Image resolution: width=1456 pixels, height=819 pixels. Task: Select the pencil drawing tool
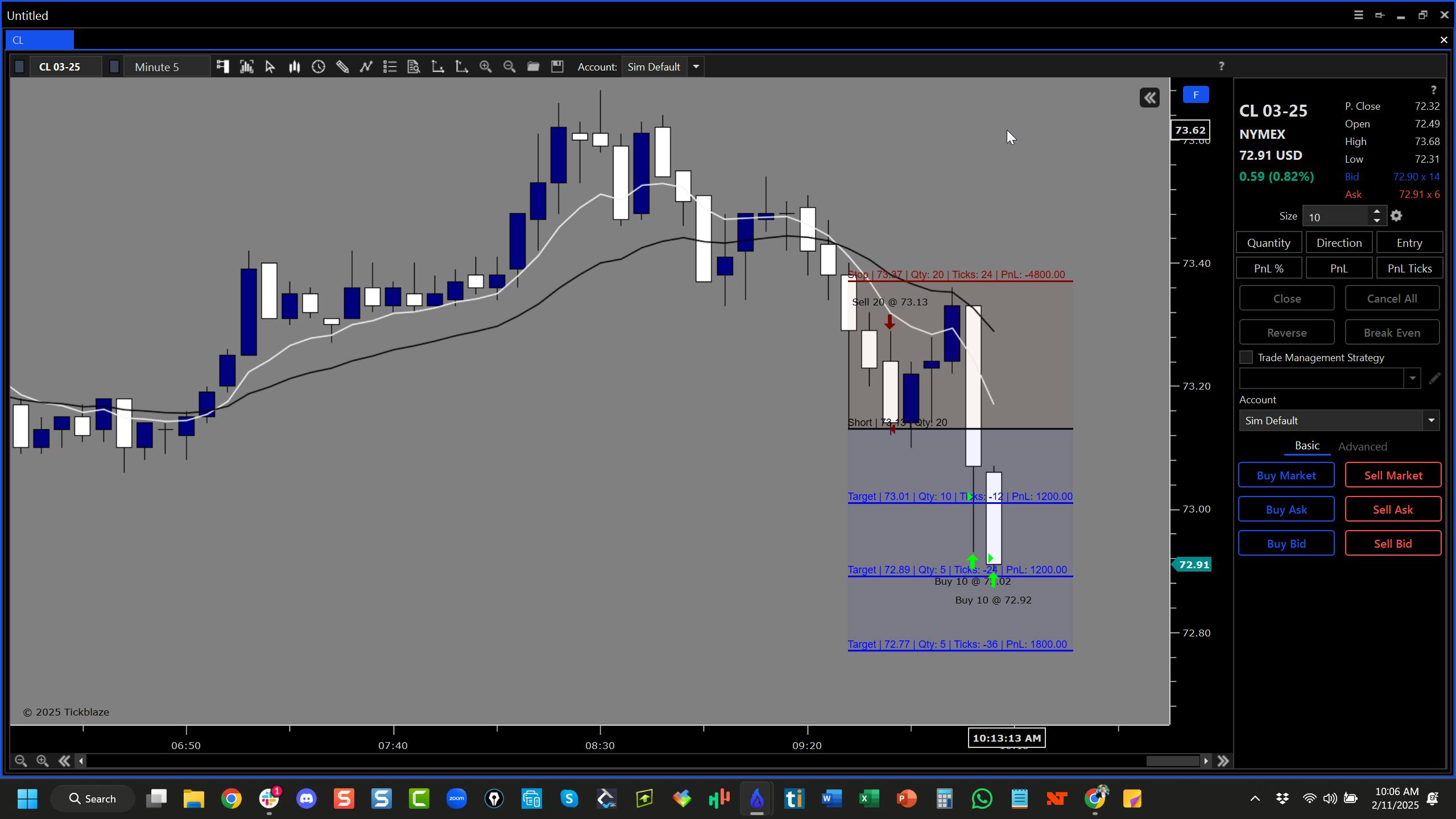(x=342, y=67)
